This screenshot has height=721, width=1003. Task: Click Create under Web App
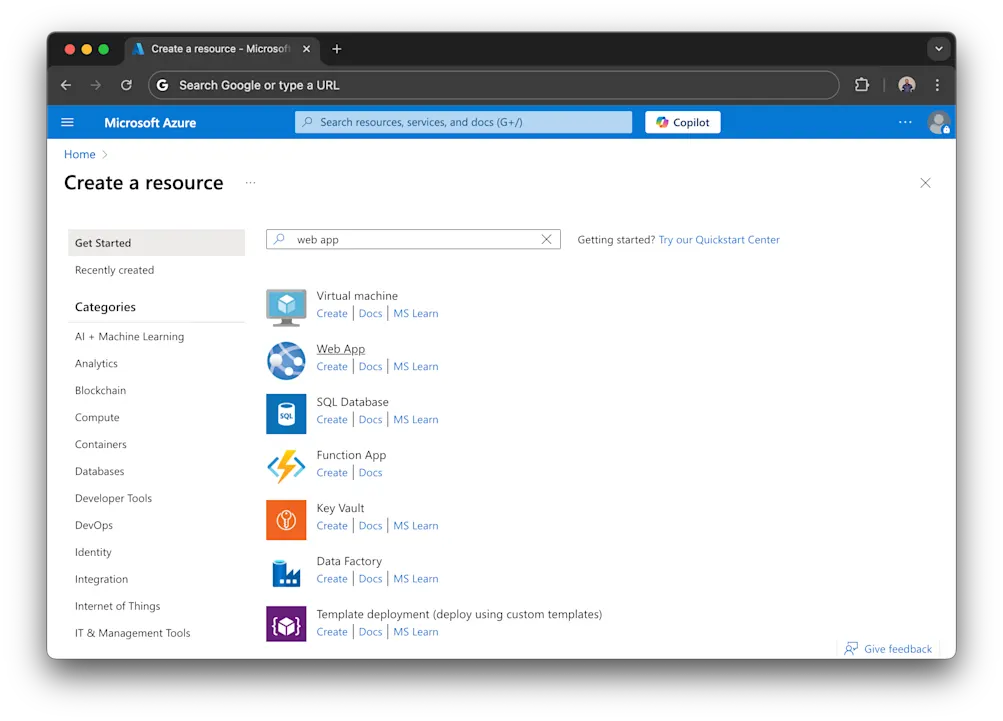pos(331,366)
